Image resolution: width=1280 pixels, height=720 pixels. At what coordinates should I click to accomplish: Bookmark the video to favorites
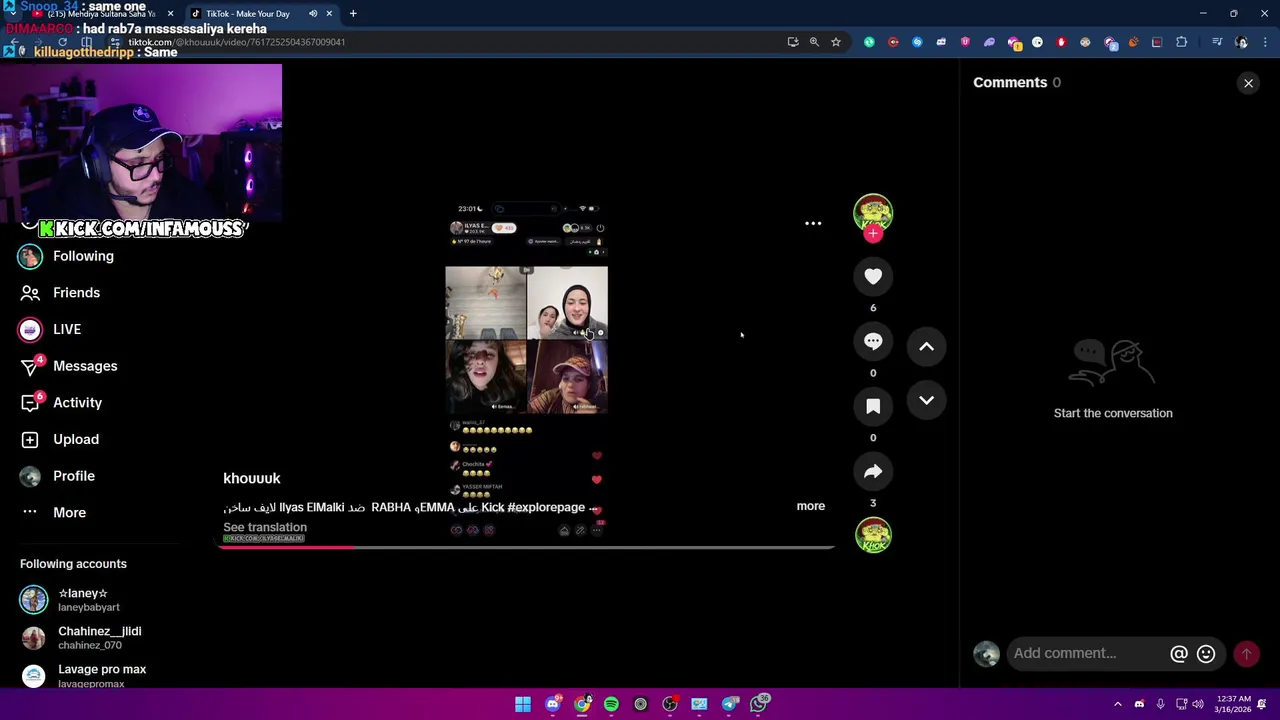click(x=873, y=407)
